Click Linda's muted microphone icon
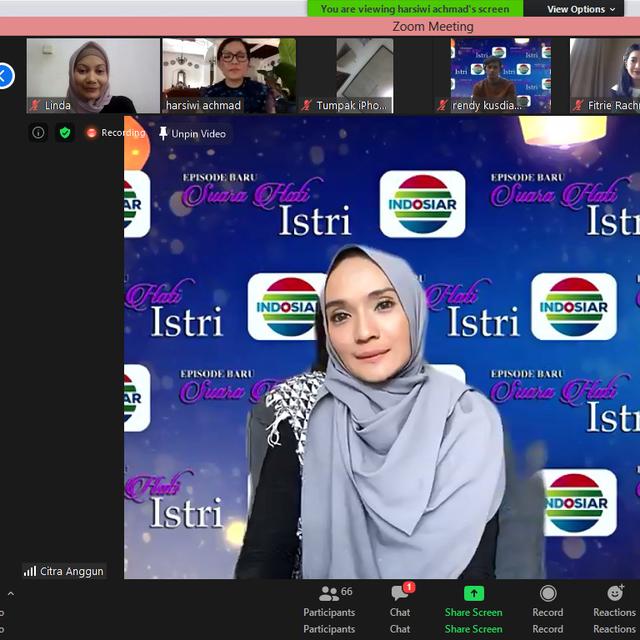 pyautogui.click(x=35, y=105)
